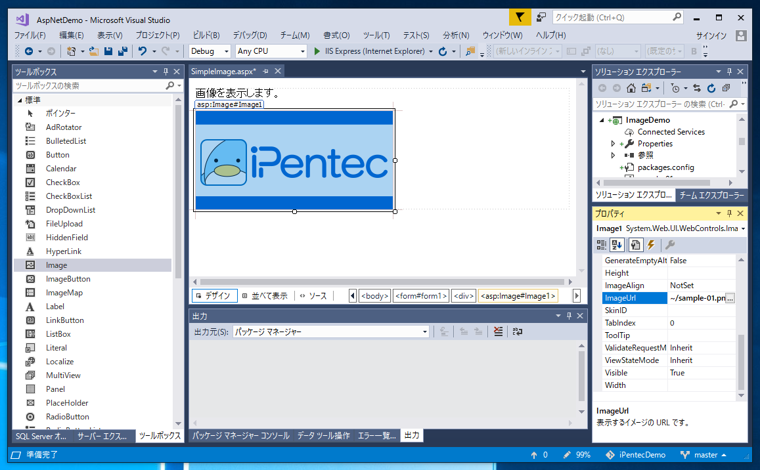
Task: Collapse the ImageDemo project node
Action: point(602,120)
